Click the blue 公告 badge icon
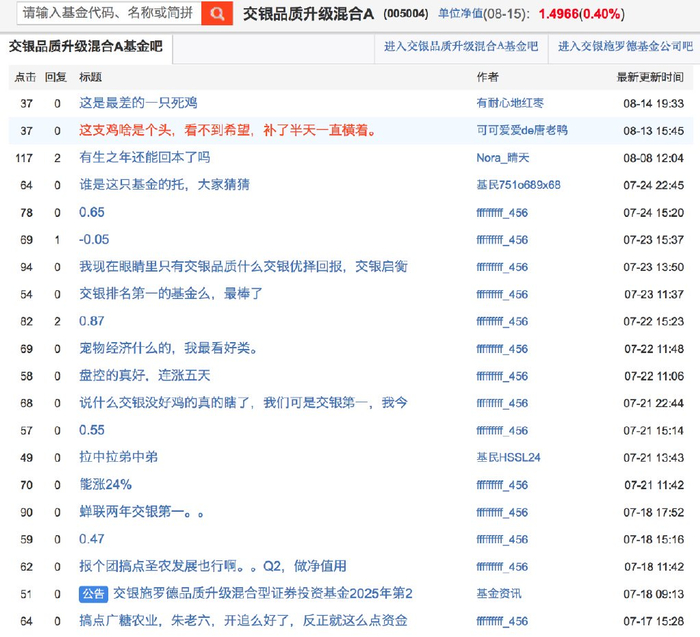700x637 pixels. pyautogui.click(x=93, y=594)
